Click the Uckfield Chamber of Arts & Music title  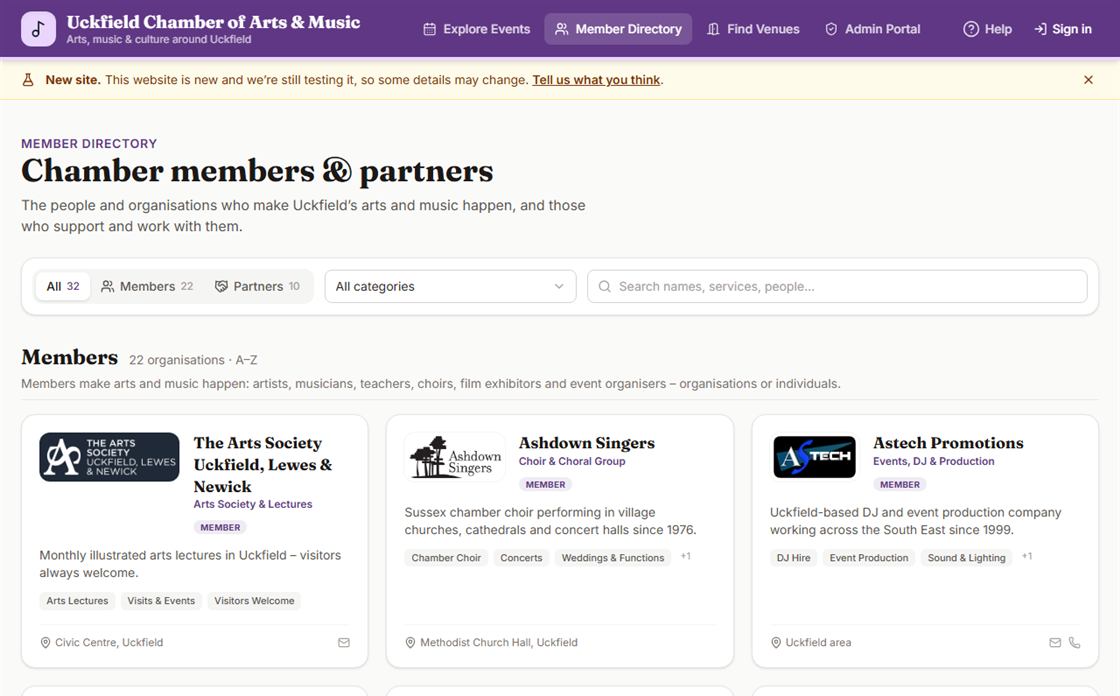point(213,22)
